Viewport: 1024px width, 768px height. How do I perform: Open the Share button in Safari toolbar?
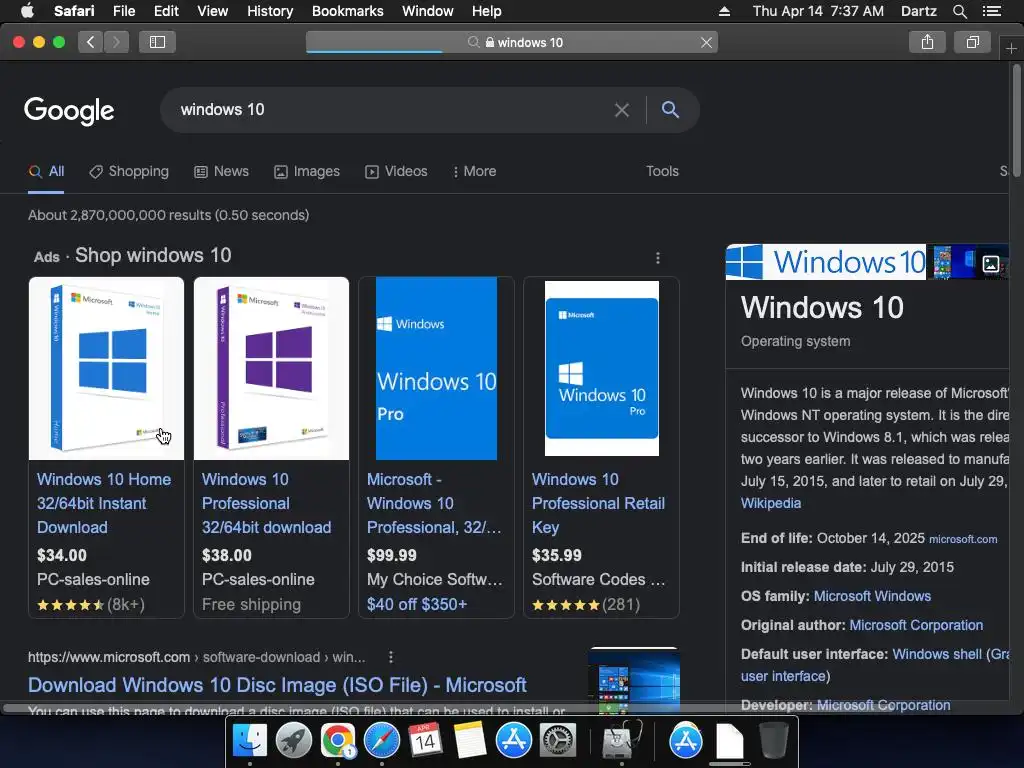pos(927,42)
